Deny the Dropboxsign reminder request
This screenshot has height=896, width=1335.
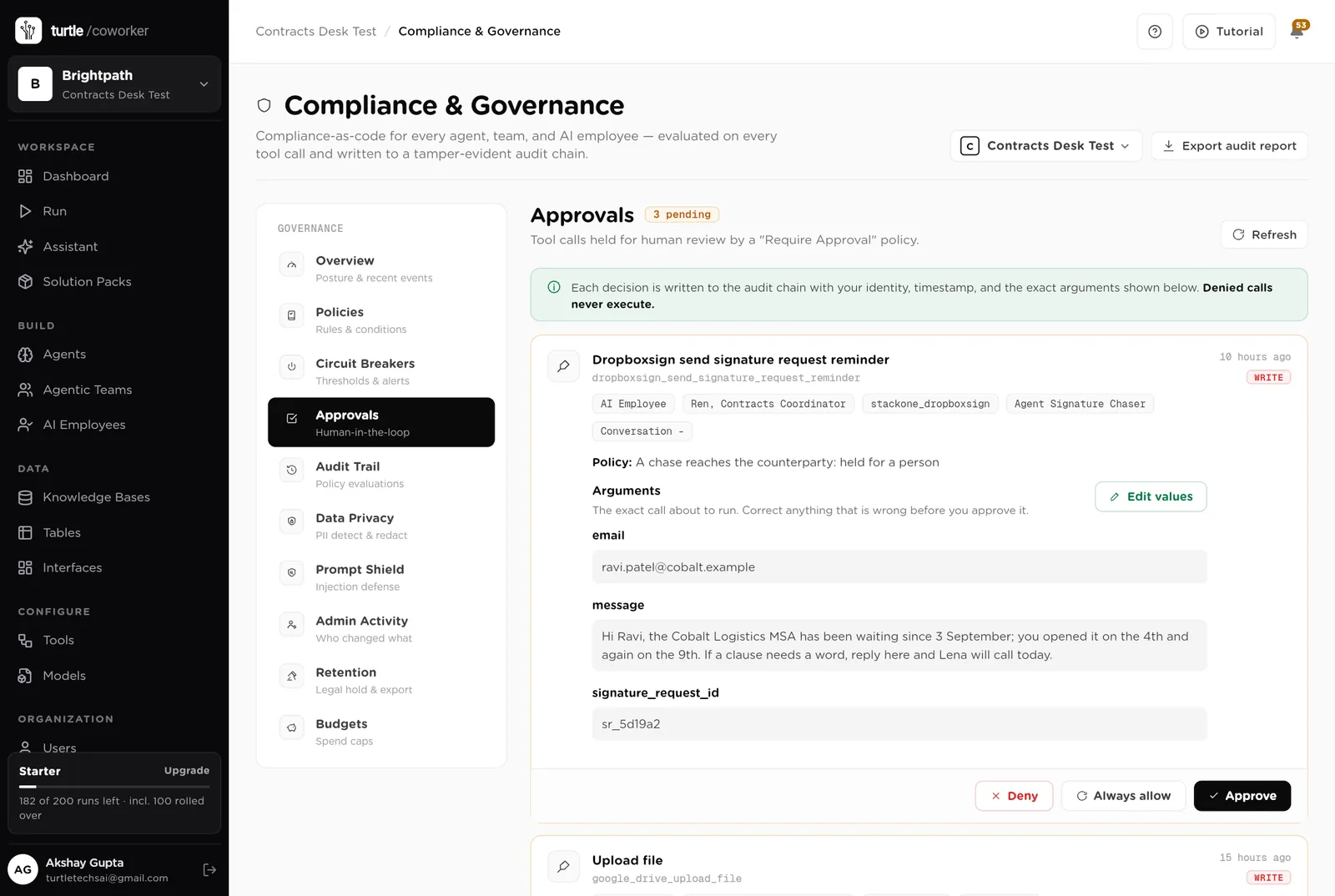click(1014, 796)
